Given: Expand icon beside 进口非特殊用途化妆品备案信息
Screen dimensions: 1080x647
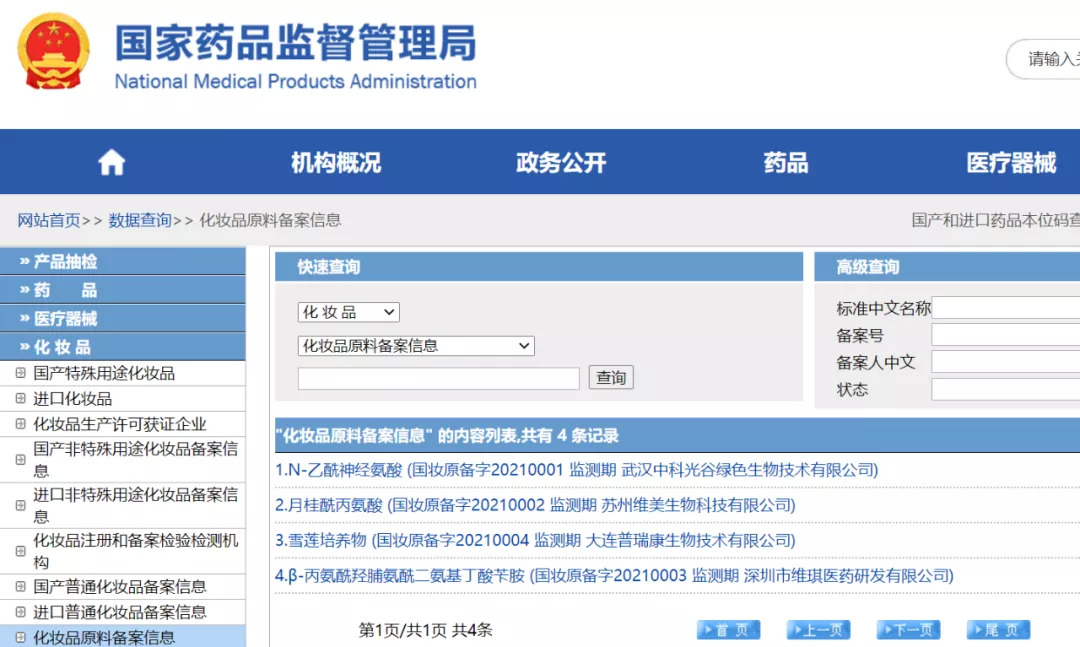Looking at the screenshot, I should pyautogui.click(x=21, y=505).
